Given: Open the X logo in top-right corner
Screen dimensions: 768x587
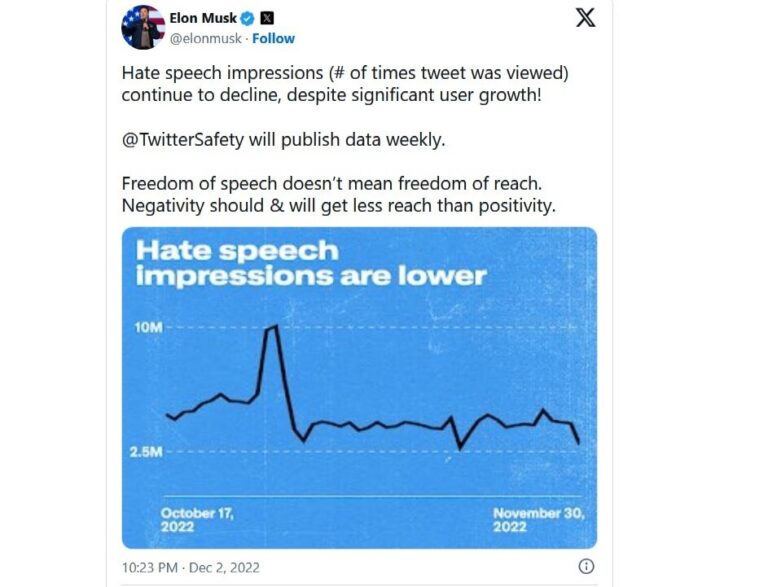Looking at the screenshot, I should tap(585, 18).
